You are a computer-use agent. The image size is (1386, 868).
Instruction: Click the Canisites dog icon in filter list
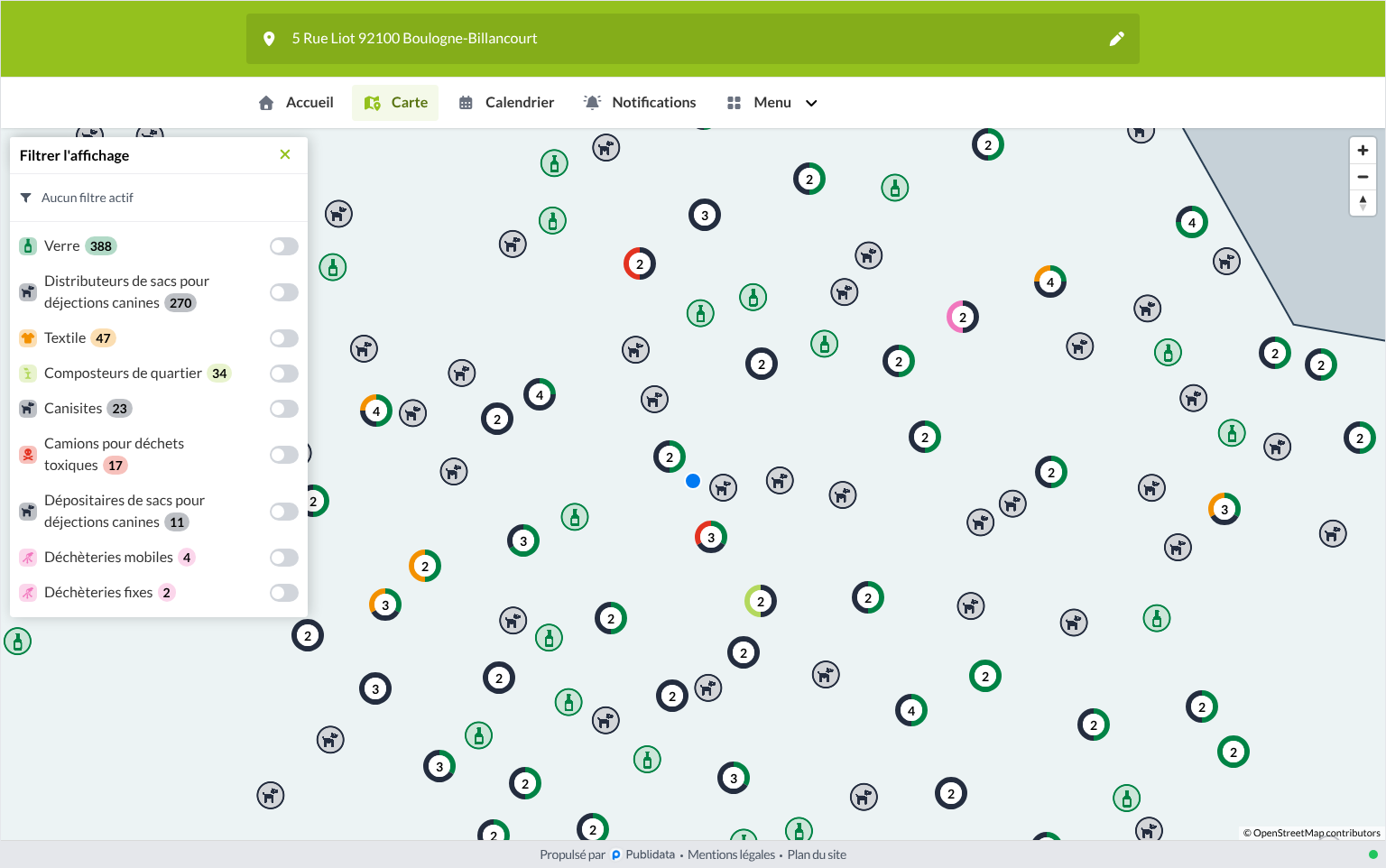pyautogui.click(x=28, y=409)
